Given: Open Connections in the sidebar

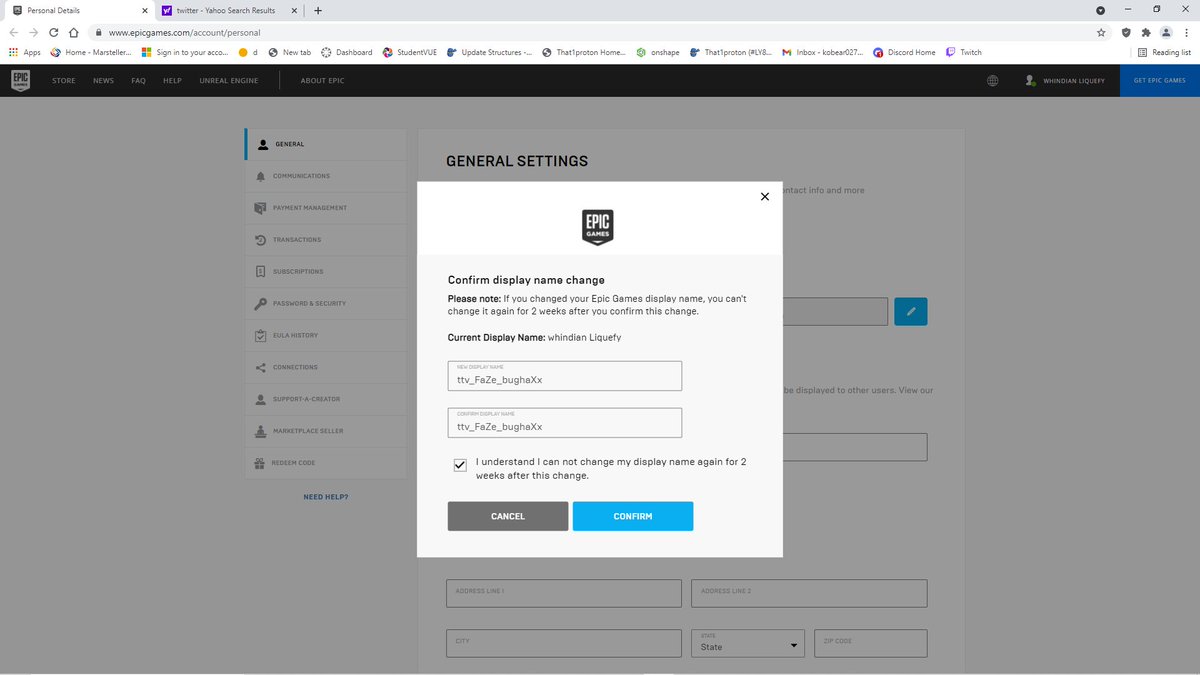Looking at the screenshot, I should 326,367.
